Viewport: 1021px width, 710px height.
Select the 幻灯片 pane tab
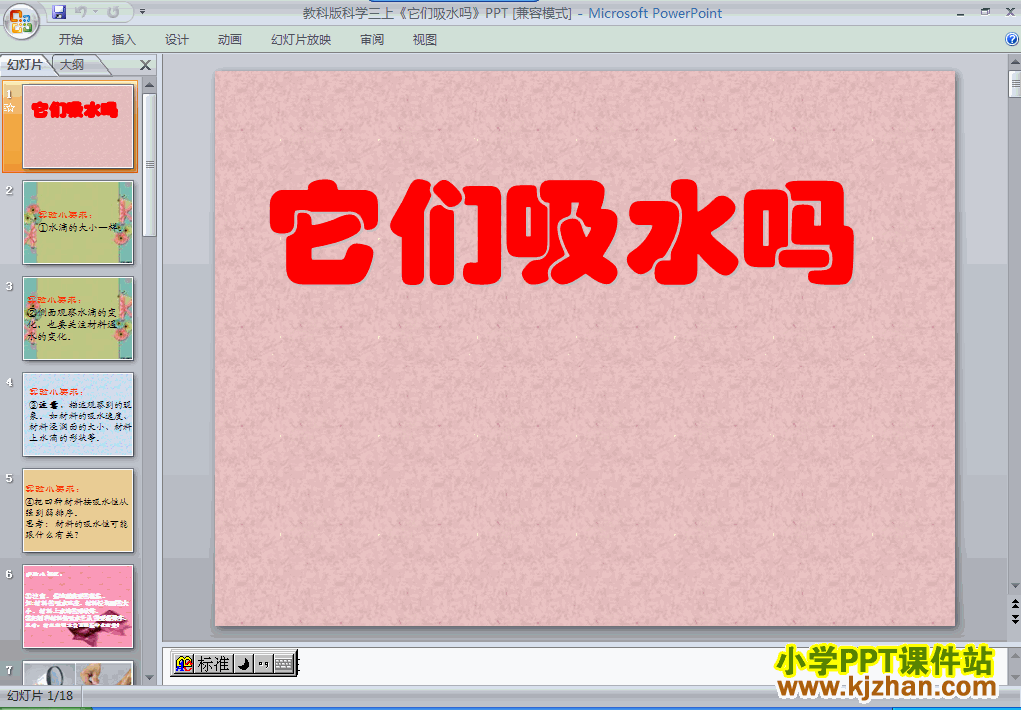coord(25,64)
